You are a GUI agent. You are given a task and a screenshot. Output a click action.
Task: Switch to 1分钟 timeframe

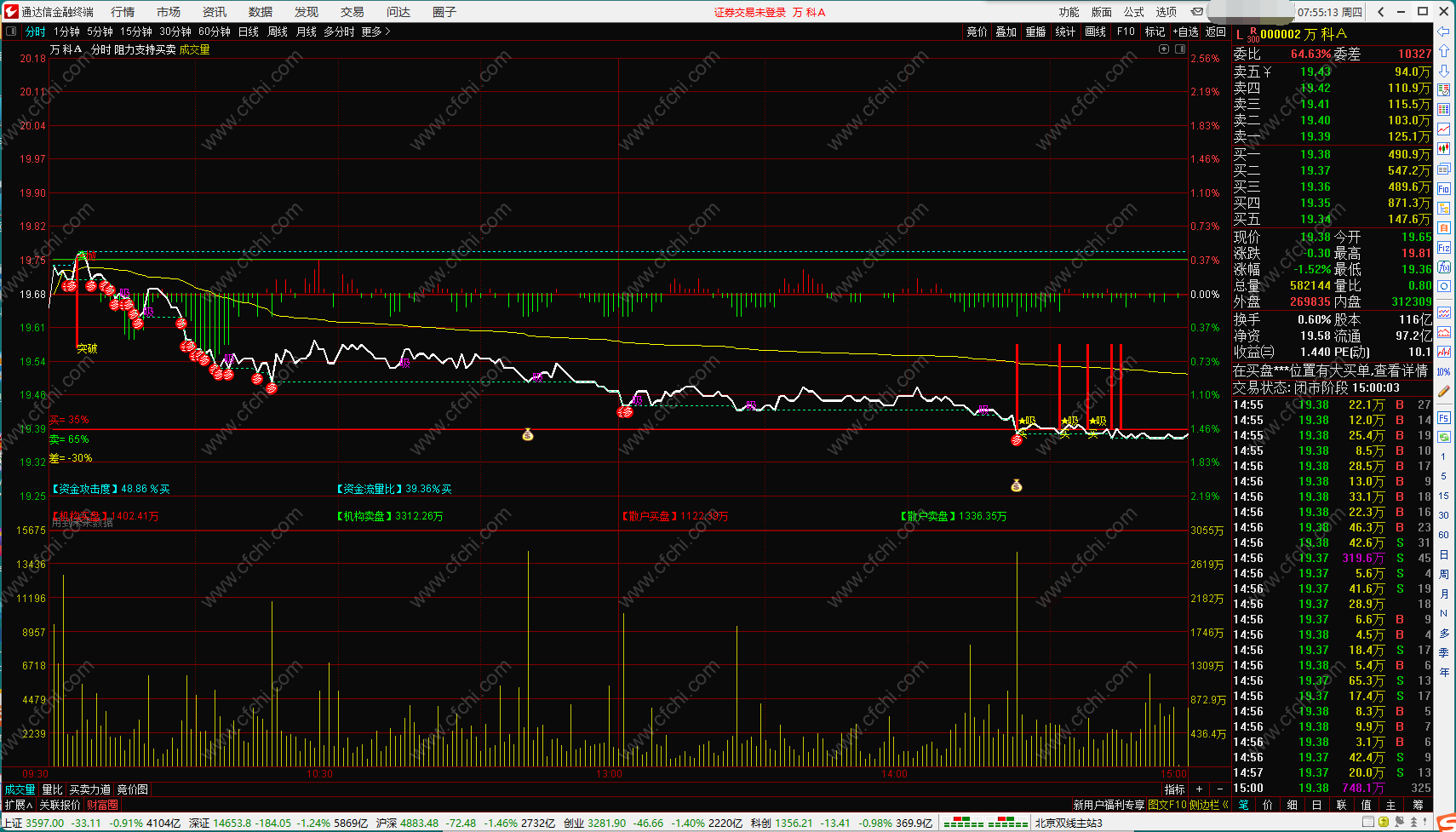(66, 32)
